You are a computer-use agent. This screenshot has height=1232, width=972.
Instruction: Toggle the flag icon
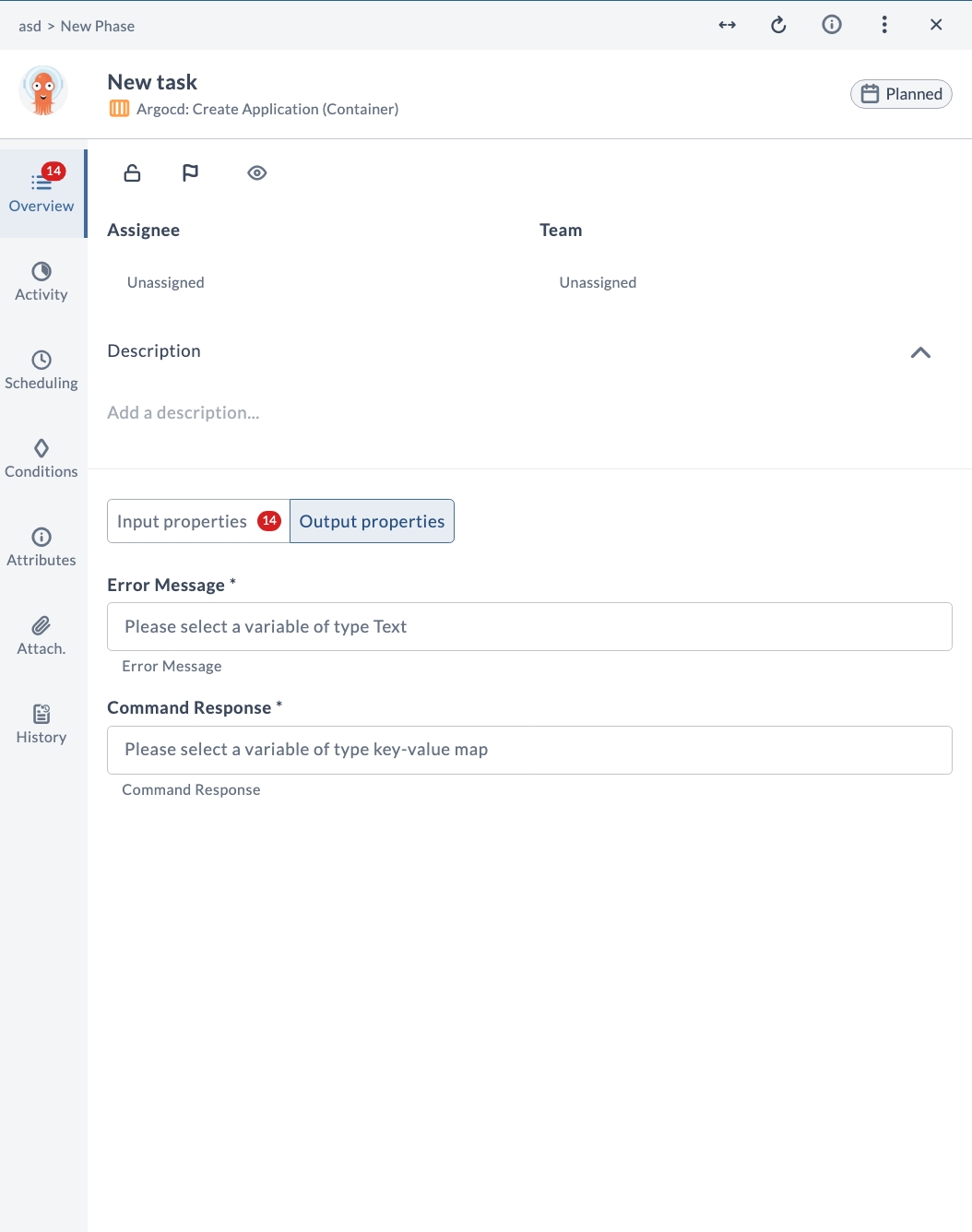point(190,172)
